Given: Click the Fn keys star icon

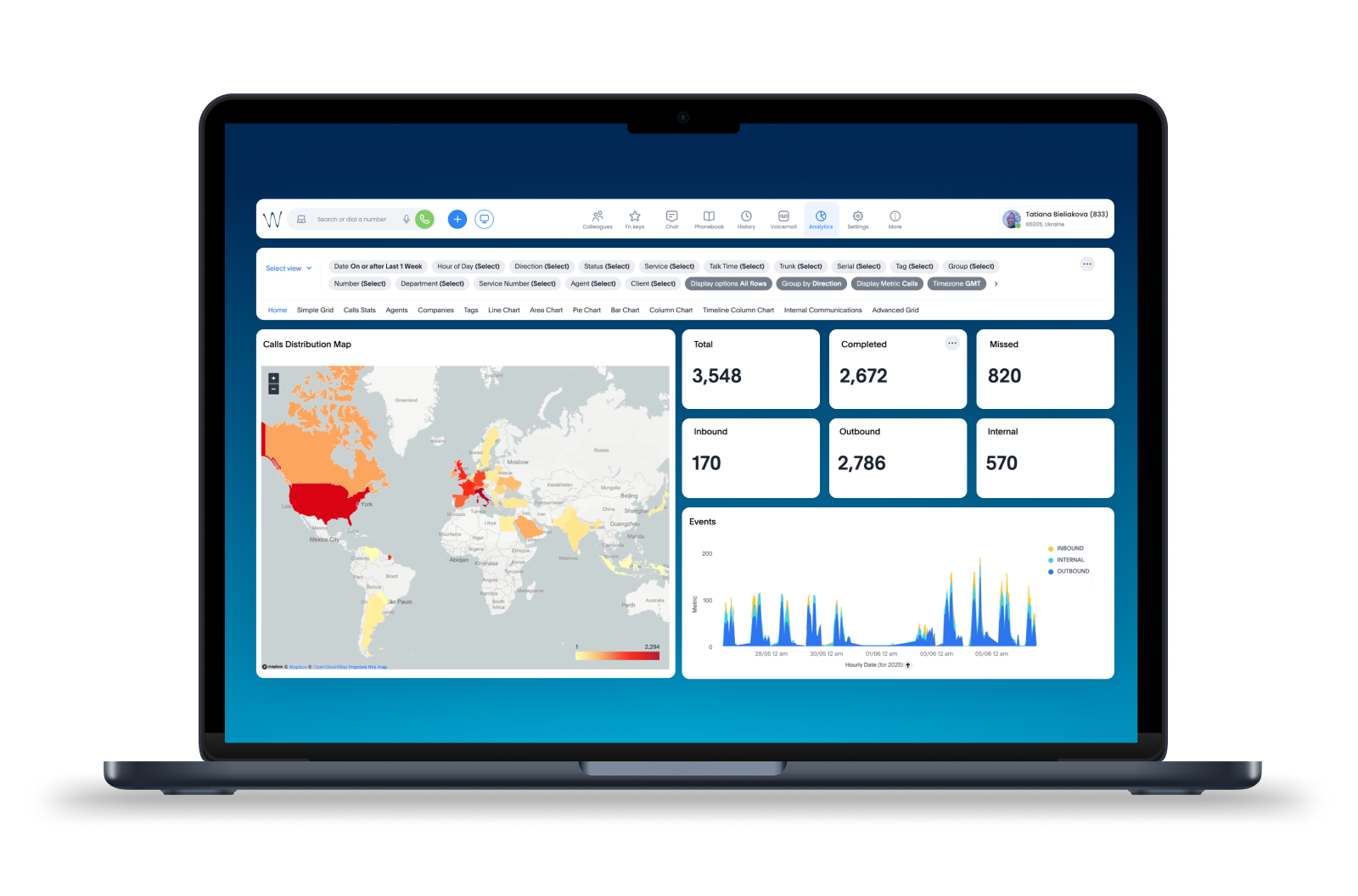Looking at the screenshot, I should [x=635, y=217].
